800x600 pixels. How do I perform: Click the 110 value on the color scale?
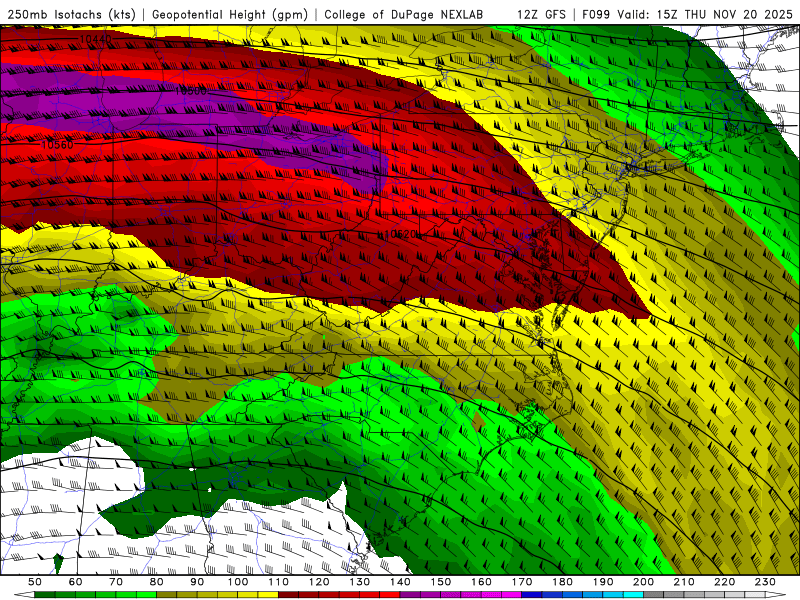click(278, 582)
